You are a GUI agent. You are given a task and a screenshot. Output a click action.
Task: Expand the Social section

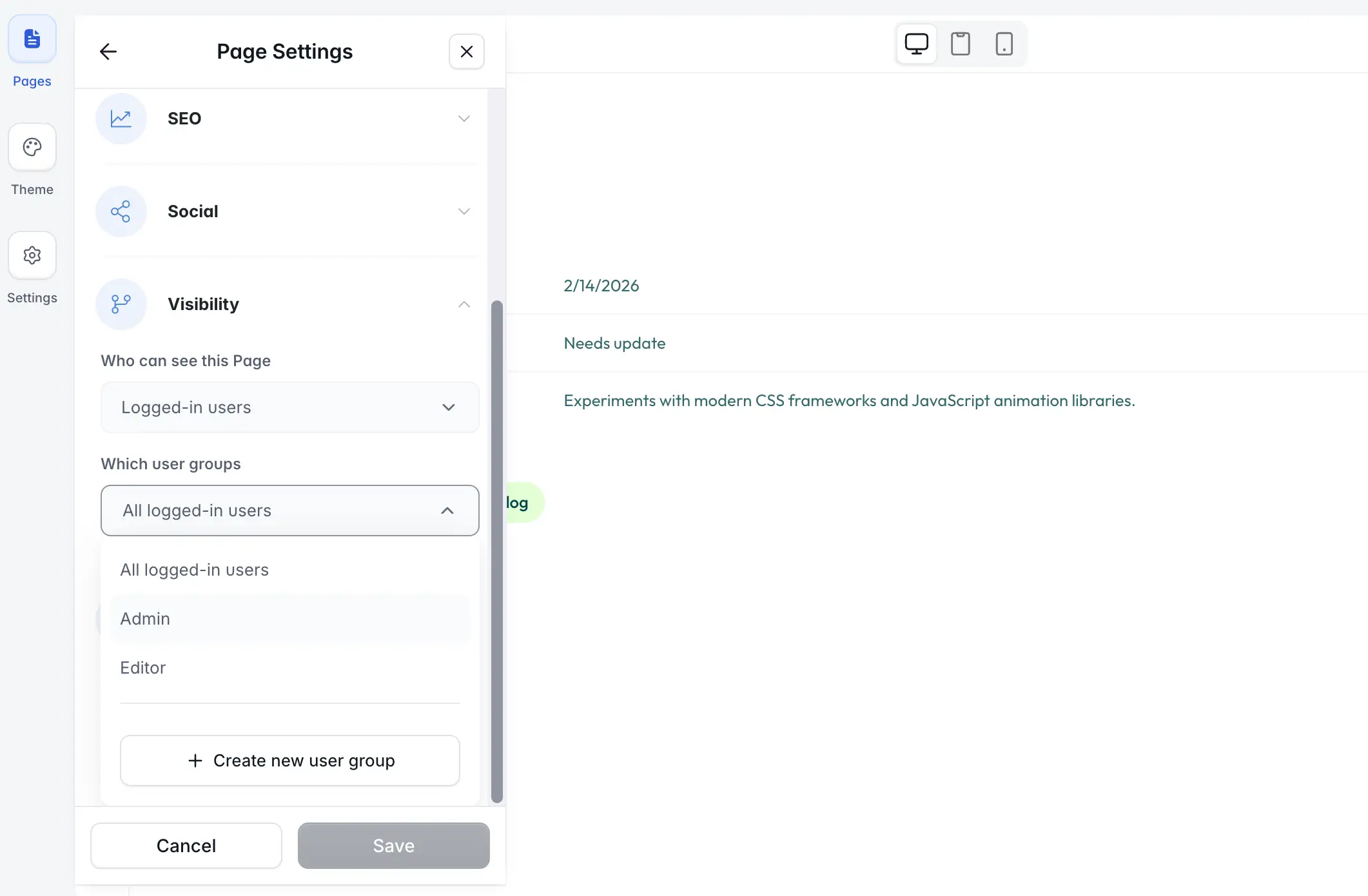(464, 211)
